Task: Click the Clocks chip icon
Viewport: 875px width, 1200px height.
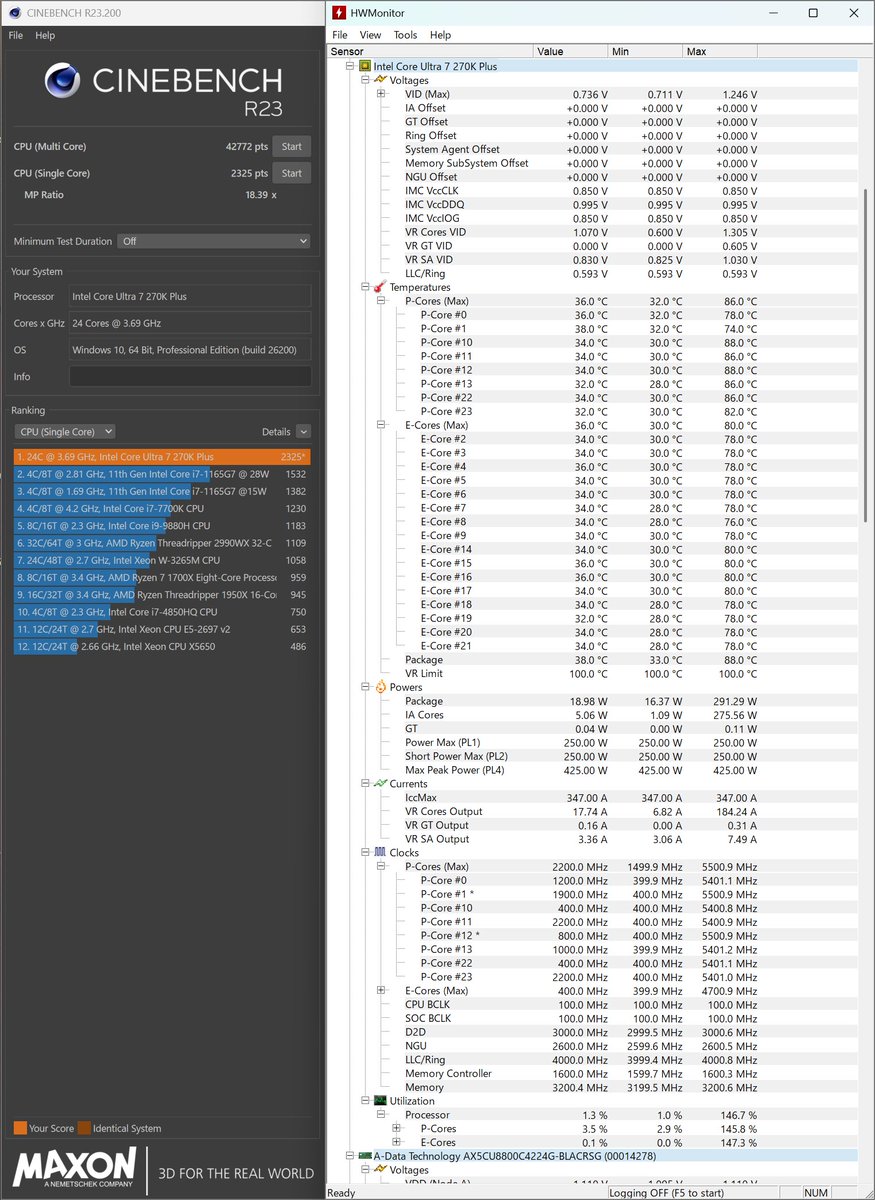Action: click(x=380, y=853)
